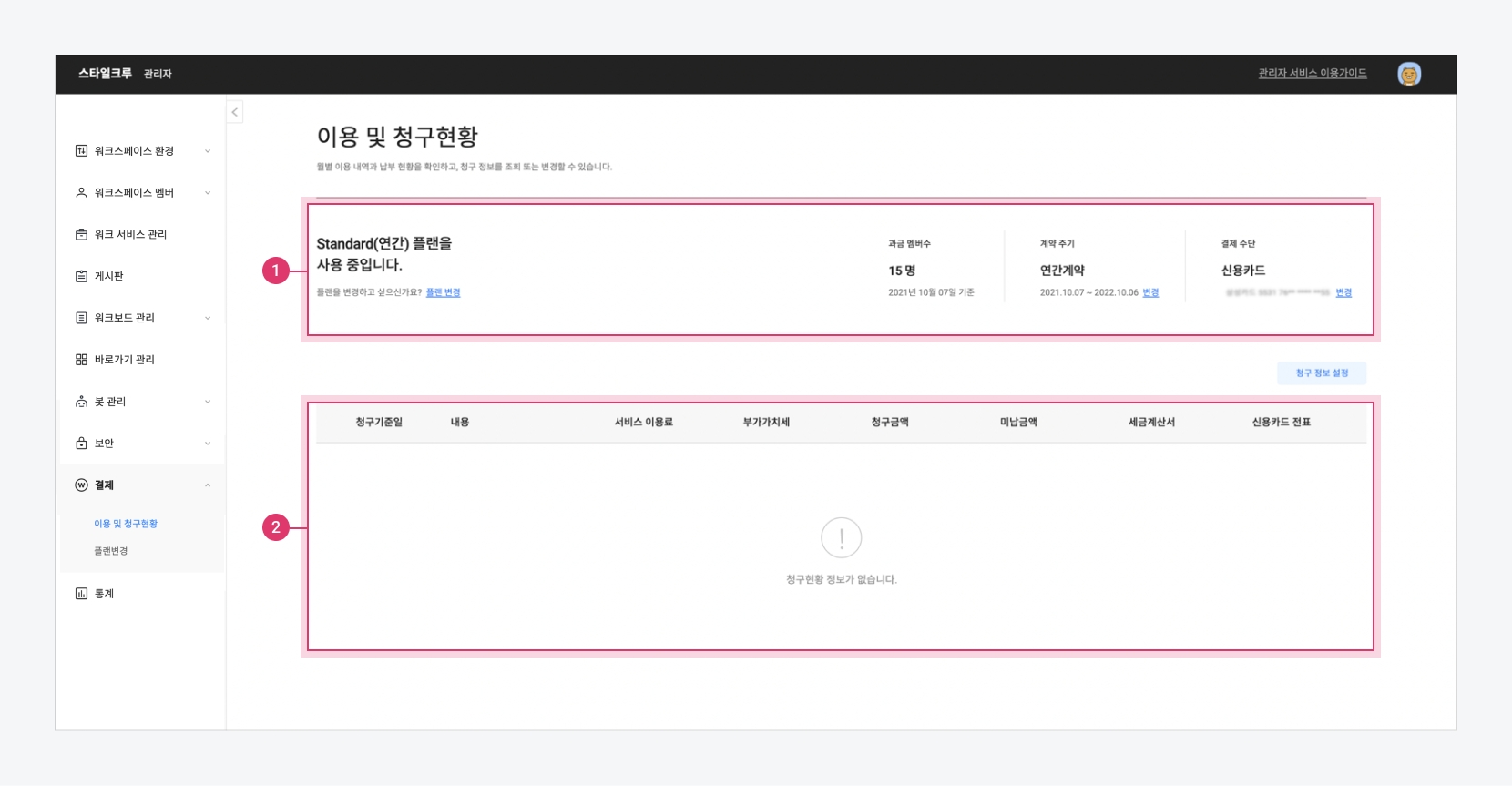Viewport: 1512px width, 786px height.
Task: Click 변경 link next to contract period
Action: point(1150,292)
